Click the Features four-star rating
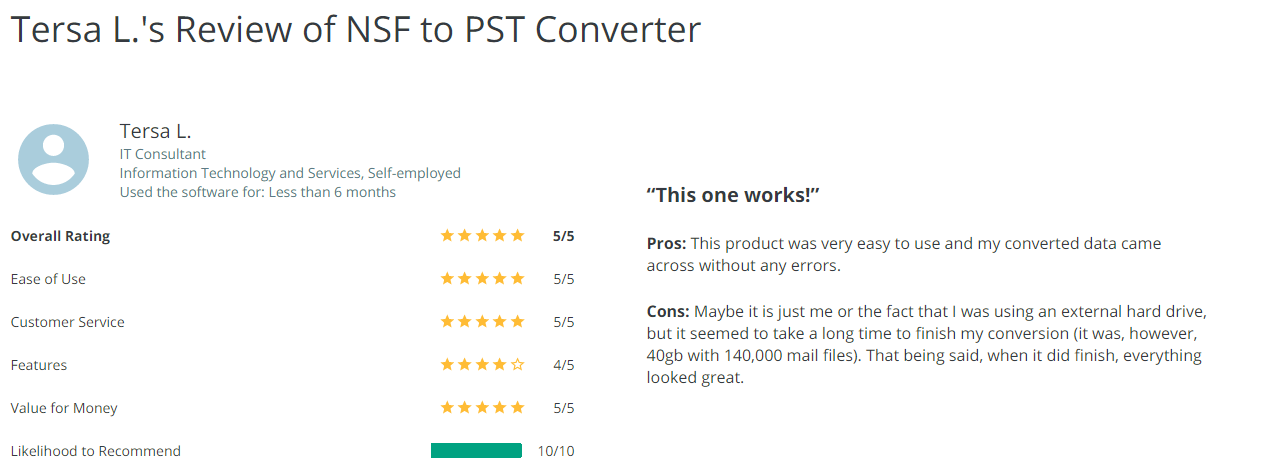Image resolution: width=1276 pixels, height=471 pixels. (482, 365)
